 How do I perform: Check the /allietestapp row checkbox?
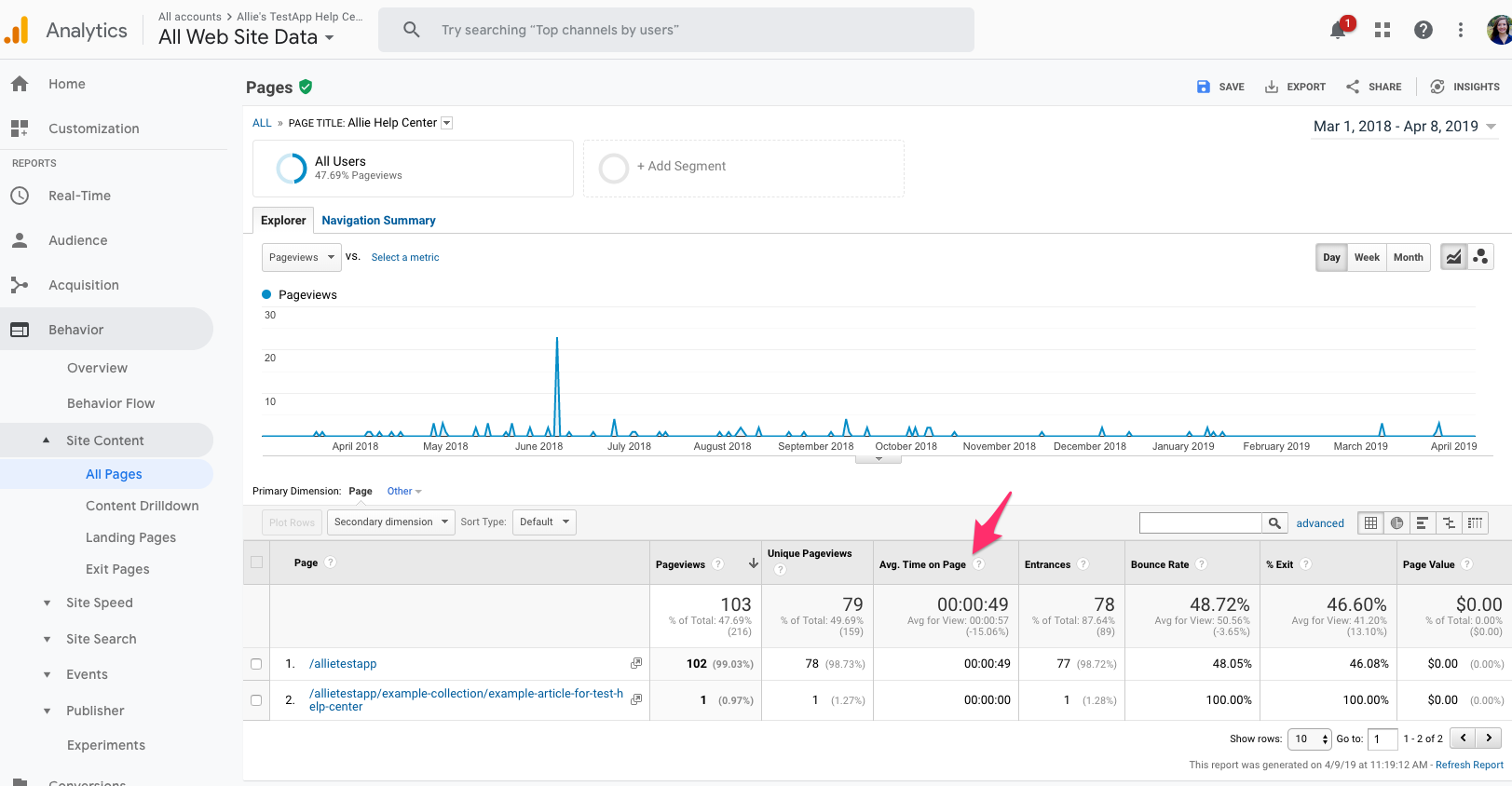(256, 664)
